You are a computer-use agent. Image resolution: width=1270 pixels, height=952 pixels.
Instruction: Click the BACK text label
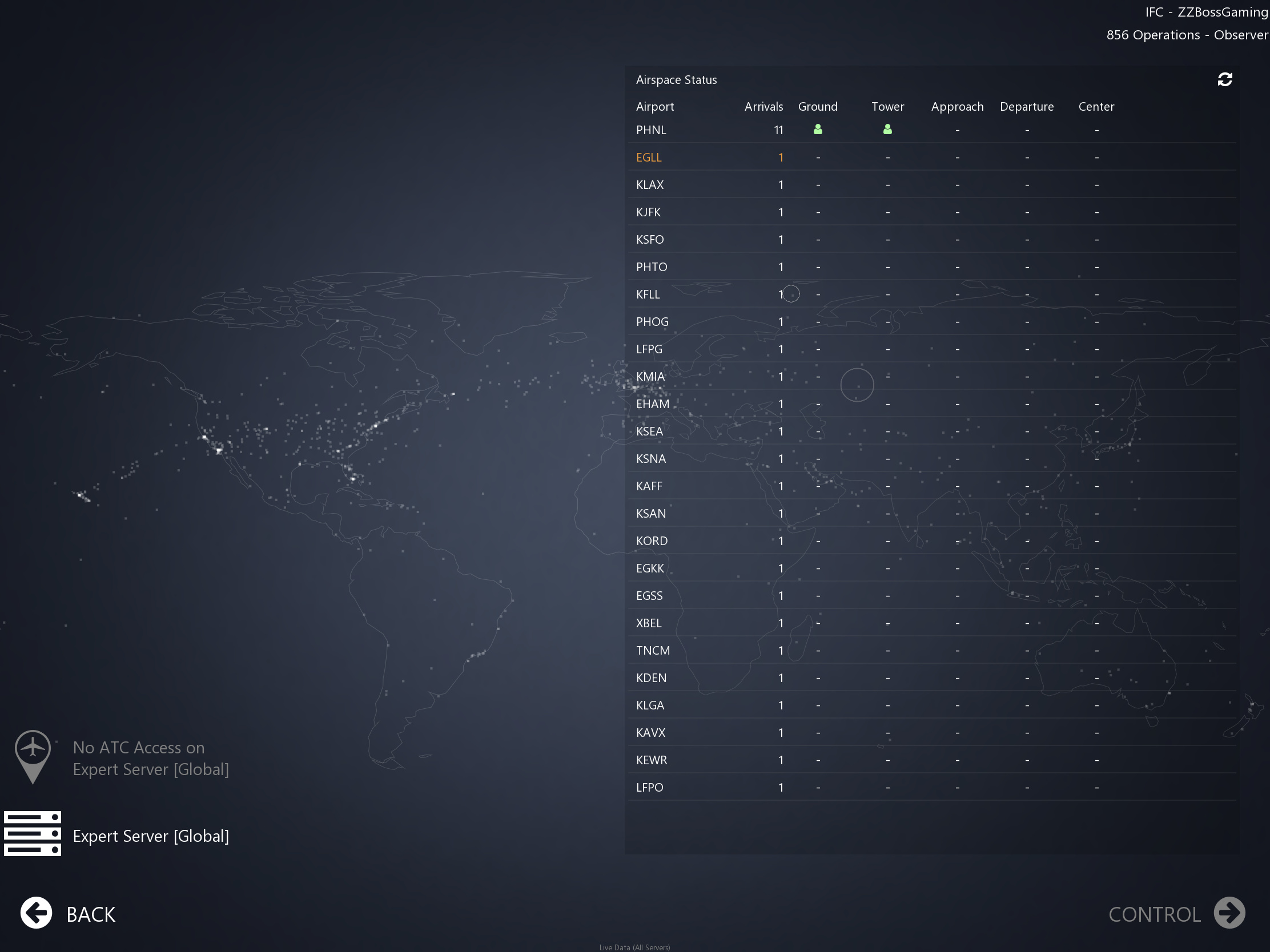pyautogui.click(x=91, y=914)
